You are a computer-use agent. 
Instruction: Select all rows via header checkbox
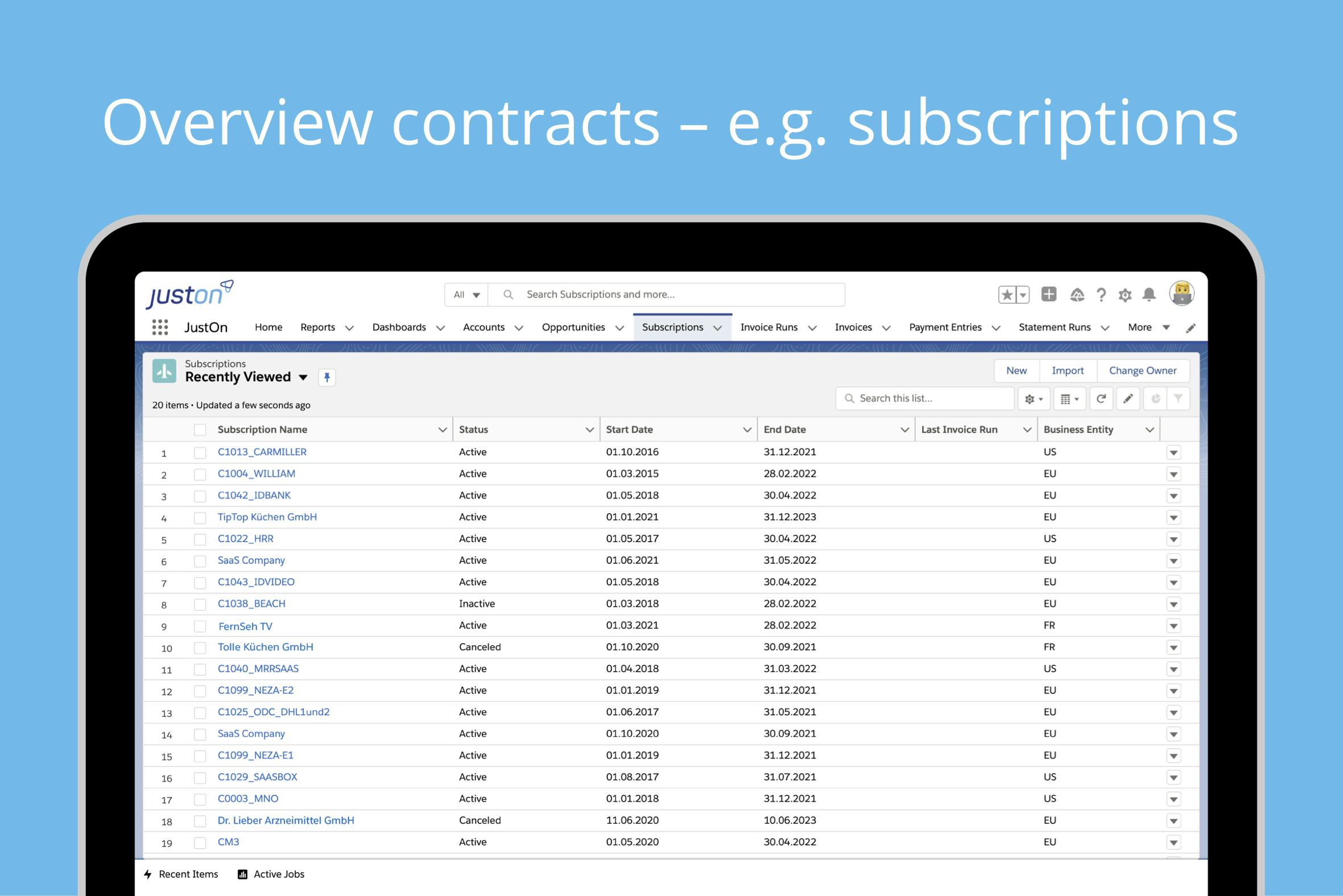(200, 429)
